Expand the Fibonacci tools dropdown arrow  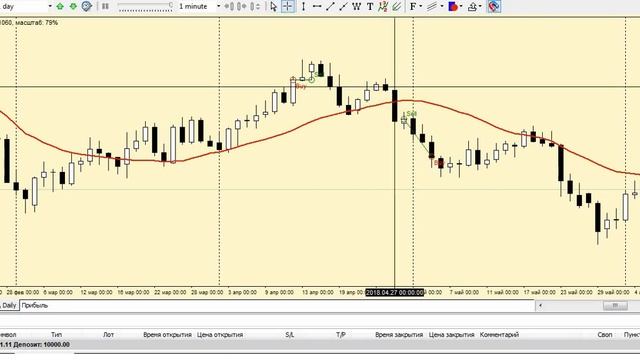tap(420, 7)
